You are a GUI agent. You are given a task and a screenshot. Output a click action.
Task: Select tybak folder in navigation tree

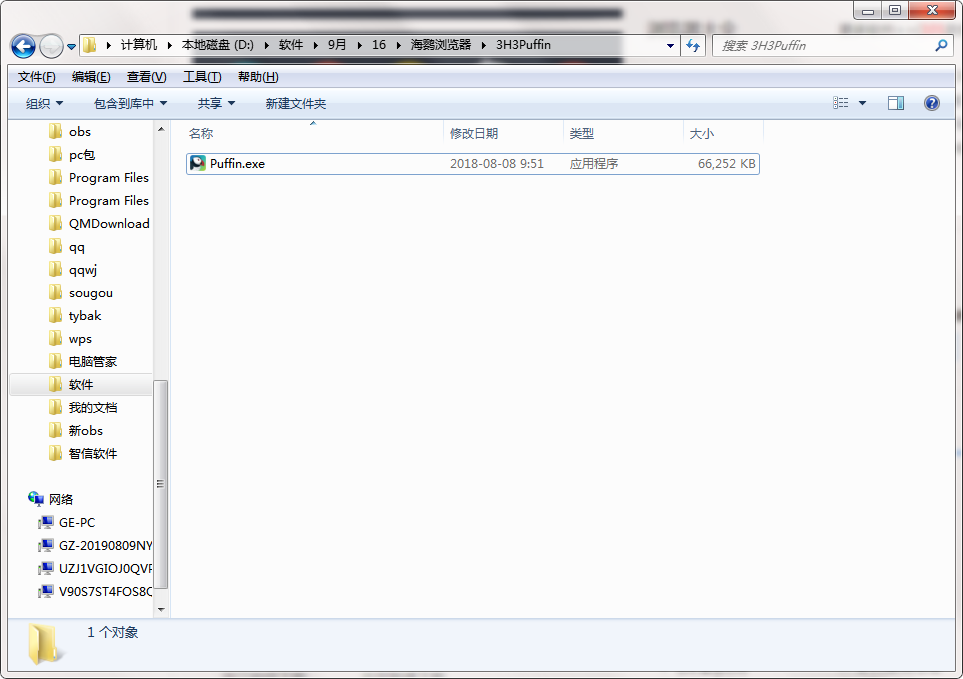85,316
